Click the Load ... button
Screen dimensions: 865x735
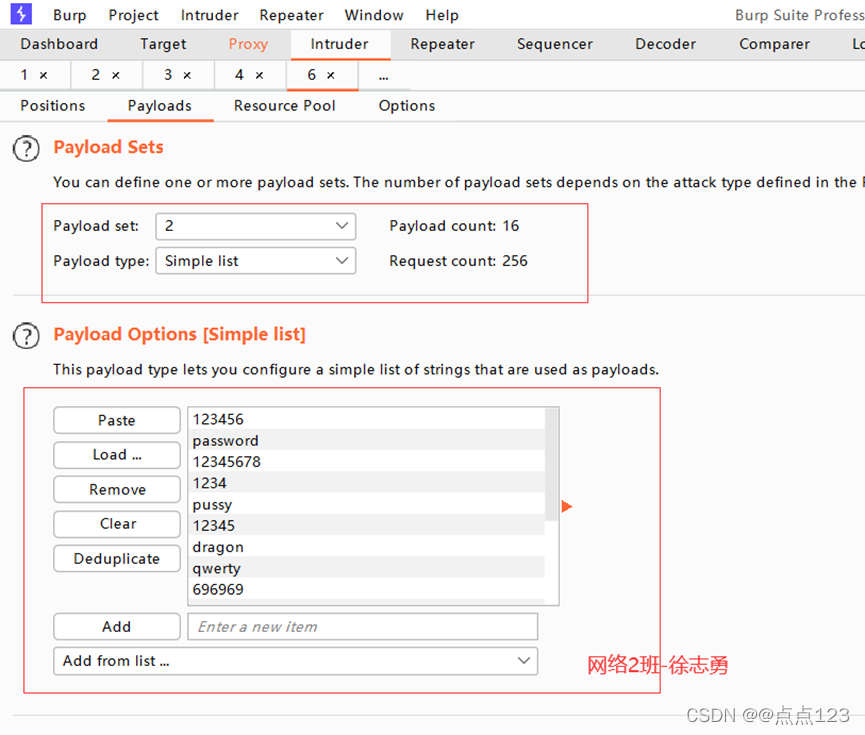click(117, 455)
